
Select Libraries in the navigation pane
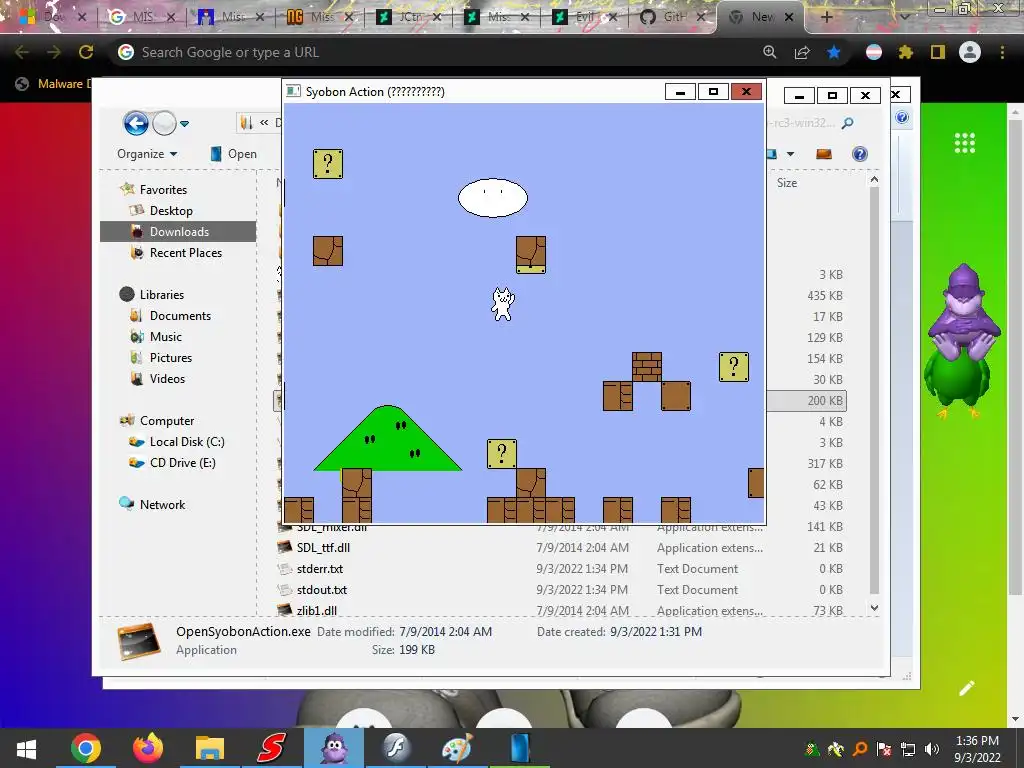coord(161,295)
